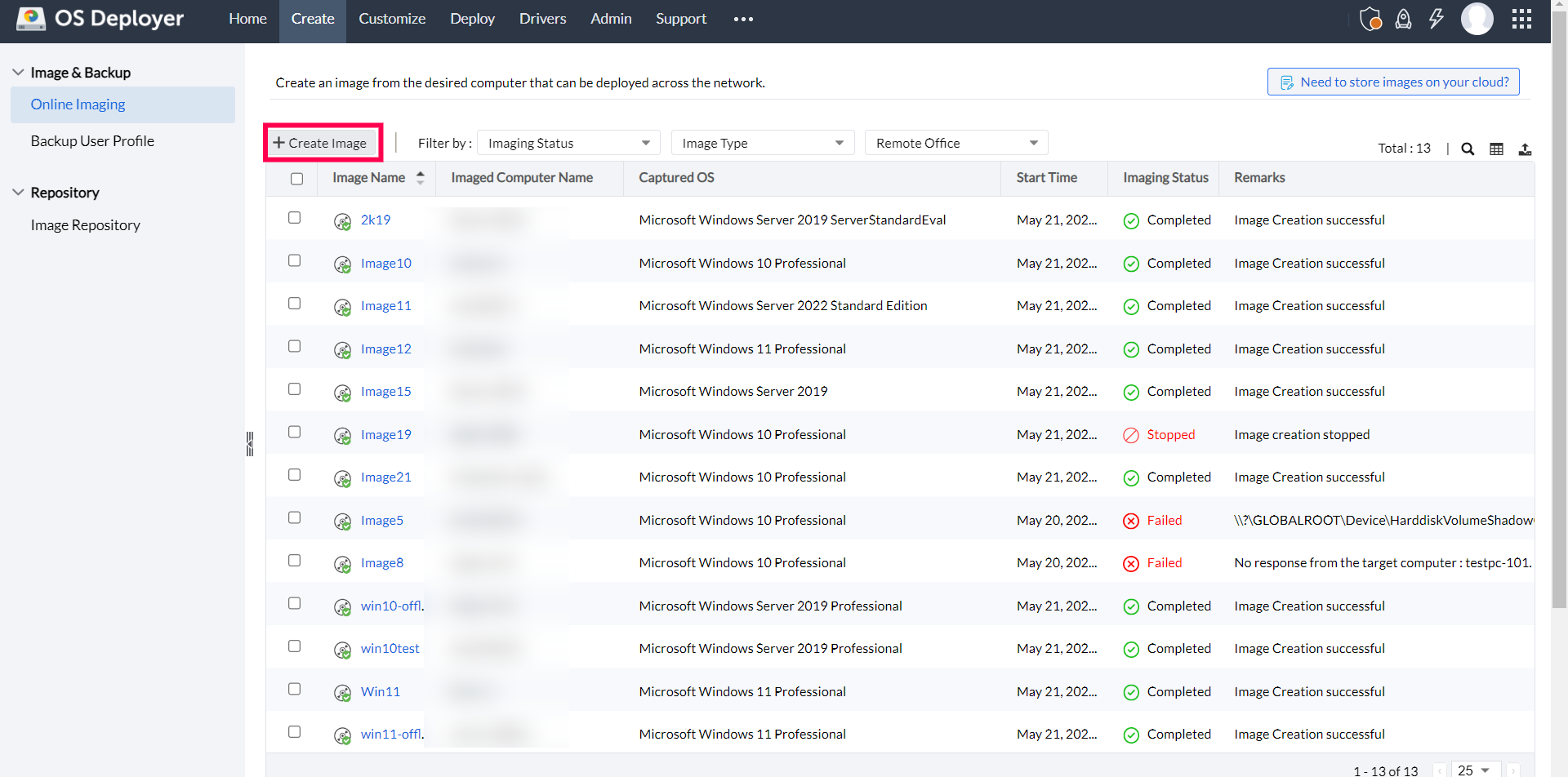Open the Drivers menu item
The height and width of the screenshot is (777, 1568).
coord(542,18)
